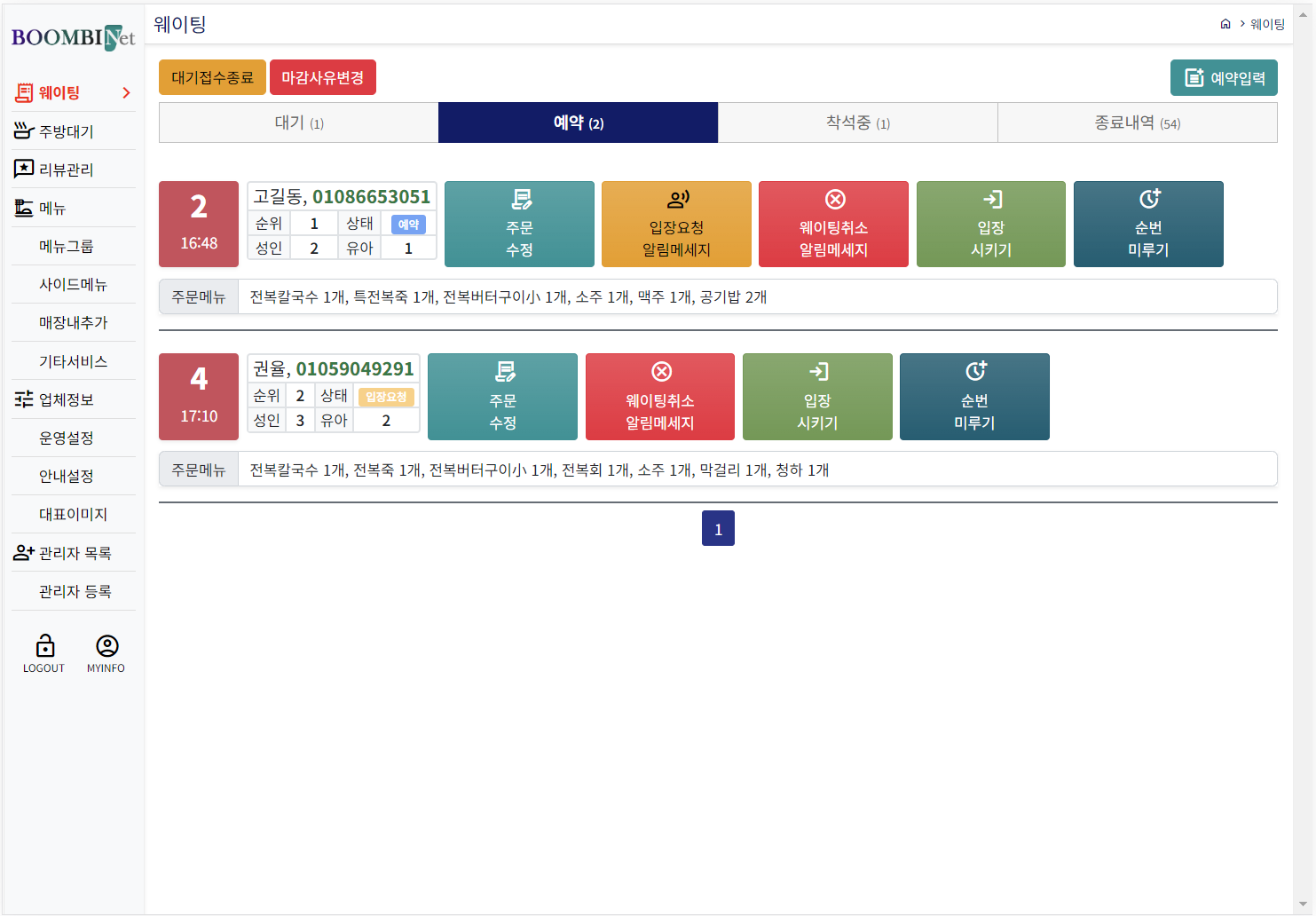
Task: Cancel waiting for 고길동 reservation
Action: [x=833, y=225]
